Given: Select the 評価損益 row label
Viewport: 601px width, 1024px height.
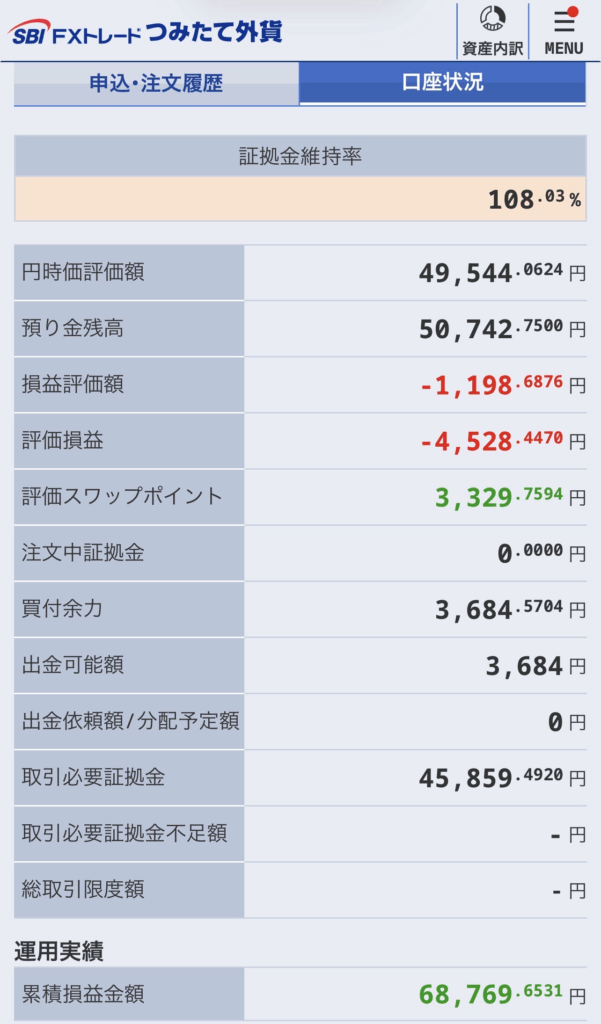Looking at the screenshot, I should (x=129, y=441).
